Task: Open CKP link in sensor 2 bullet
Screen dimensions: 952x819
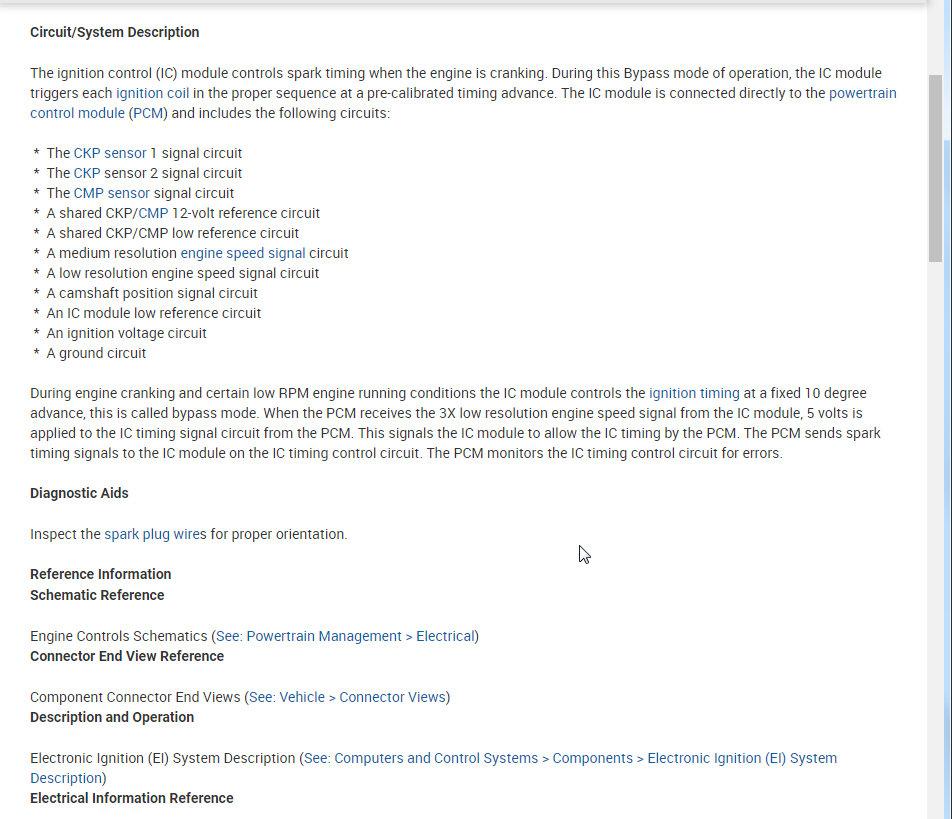Action: coord(87,173)
